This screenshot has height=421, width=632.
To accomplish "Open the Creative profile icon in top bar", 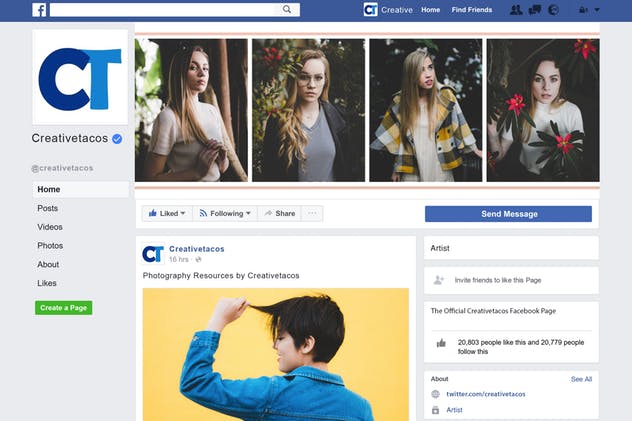I will click(x=370, y=10).
